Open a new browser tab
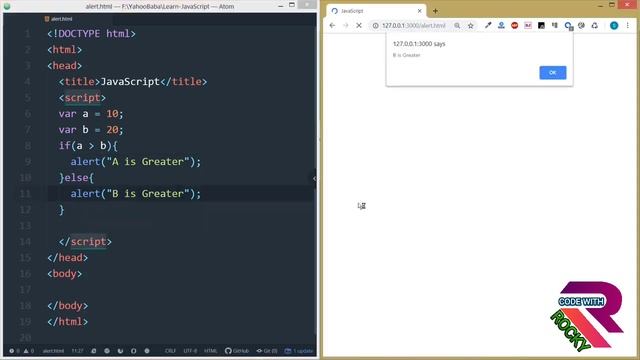The width and height of the screenshot is (640, 360). (x=435, y=11)
